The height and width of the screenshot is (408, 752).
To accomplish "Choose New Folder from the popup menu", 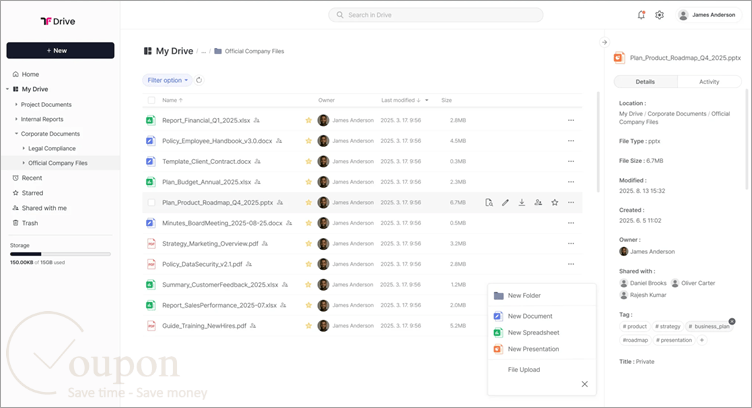I will (541, 295).
